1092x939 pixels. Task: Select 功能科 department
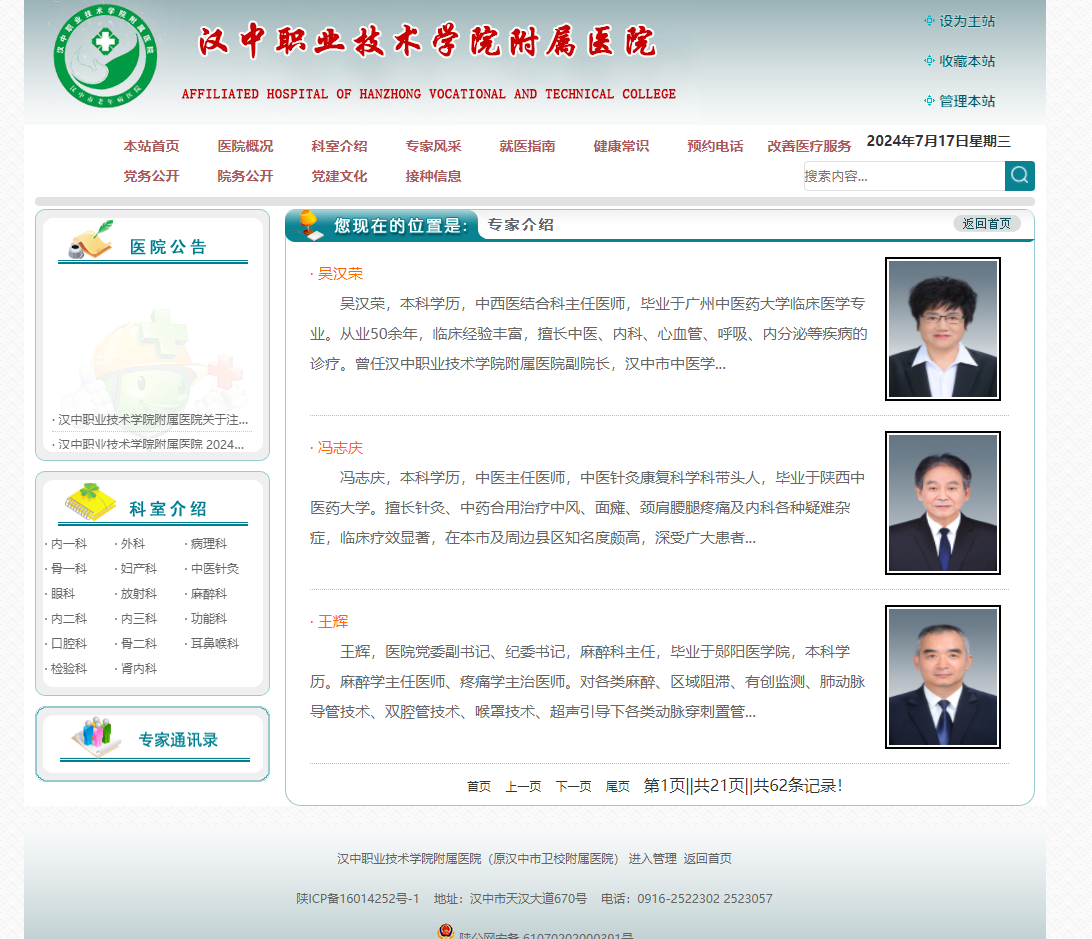209,619
